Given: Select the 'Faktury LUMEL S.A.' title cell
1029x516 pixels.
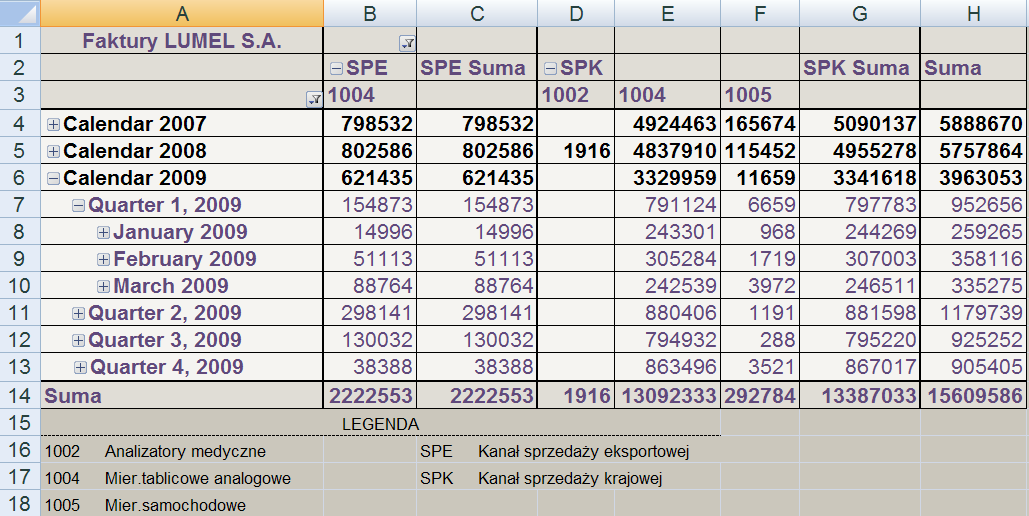Looking at the screenshot, I should tap(182, 41).
